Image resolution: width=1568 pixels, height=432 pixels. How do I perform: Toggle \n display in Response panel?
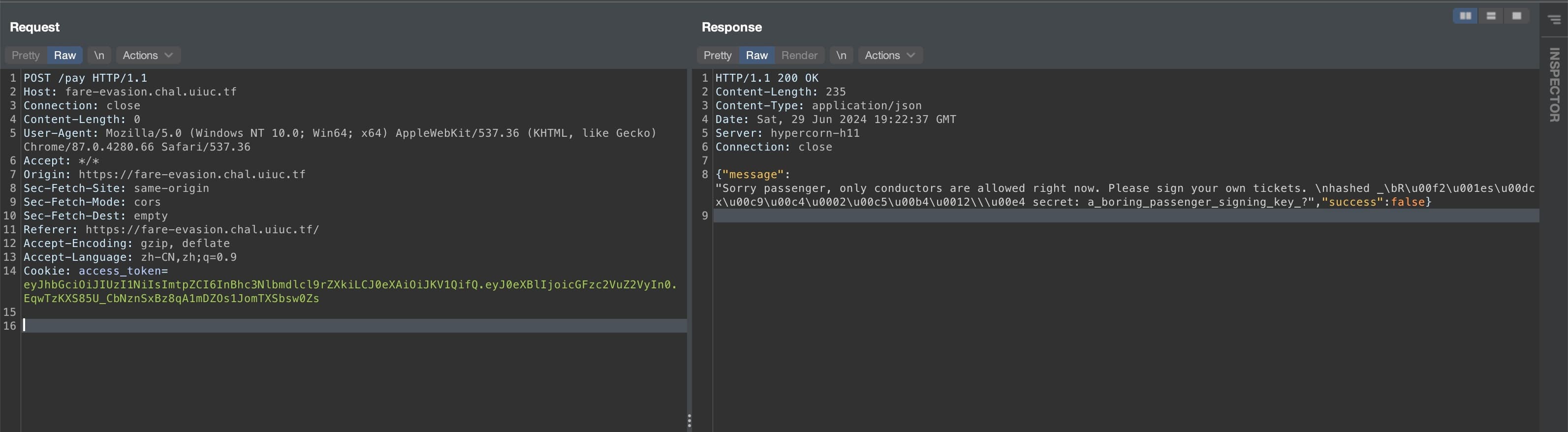pos(841,56)
